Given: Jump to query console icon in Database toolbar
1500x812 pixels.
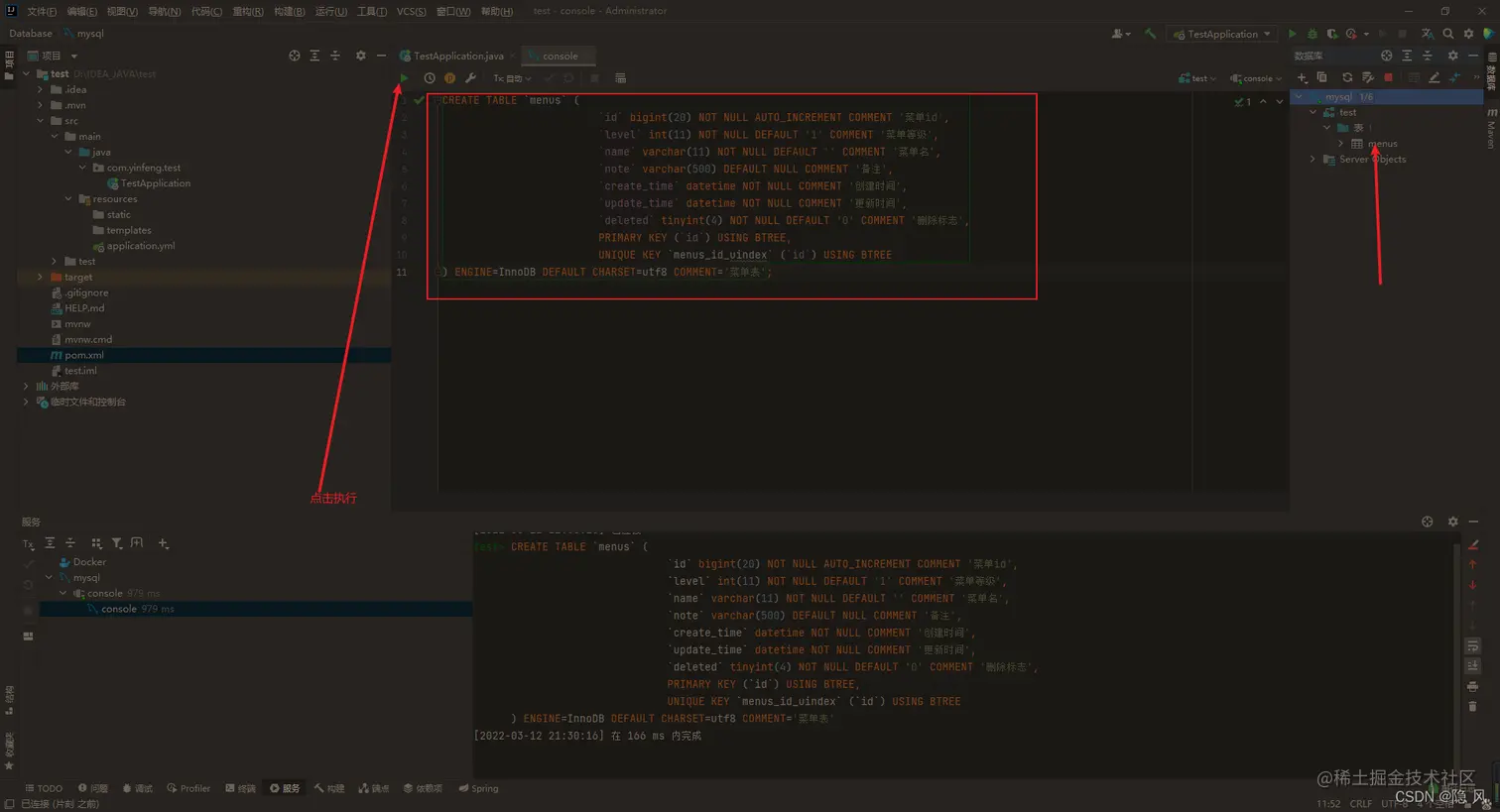Looking at the screenshot, I should (1454, 77).
